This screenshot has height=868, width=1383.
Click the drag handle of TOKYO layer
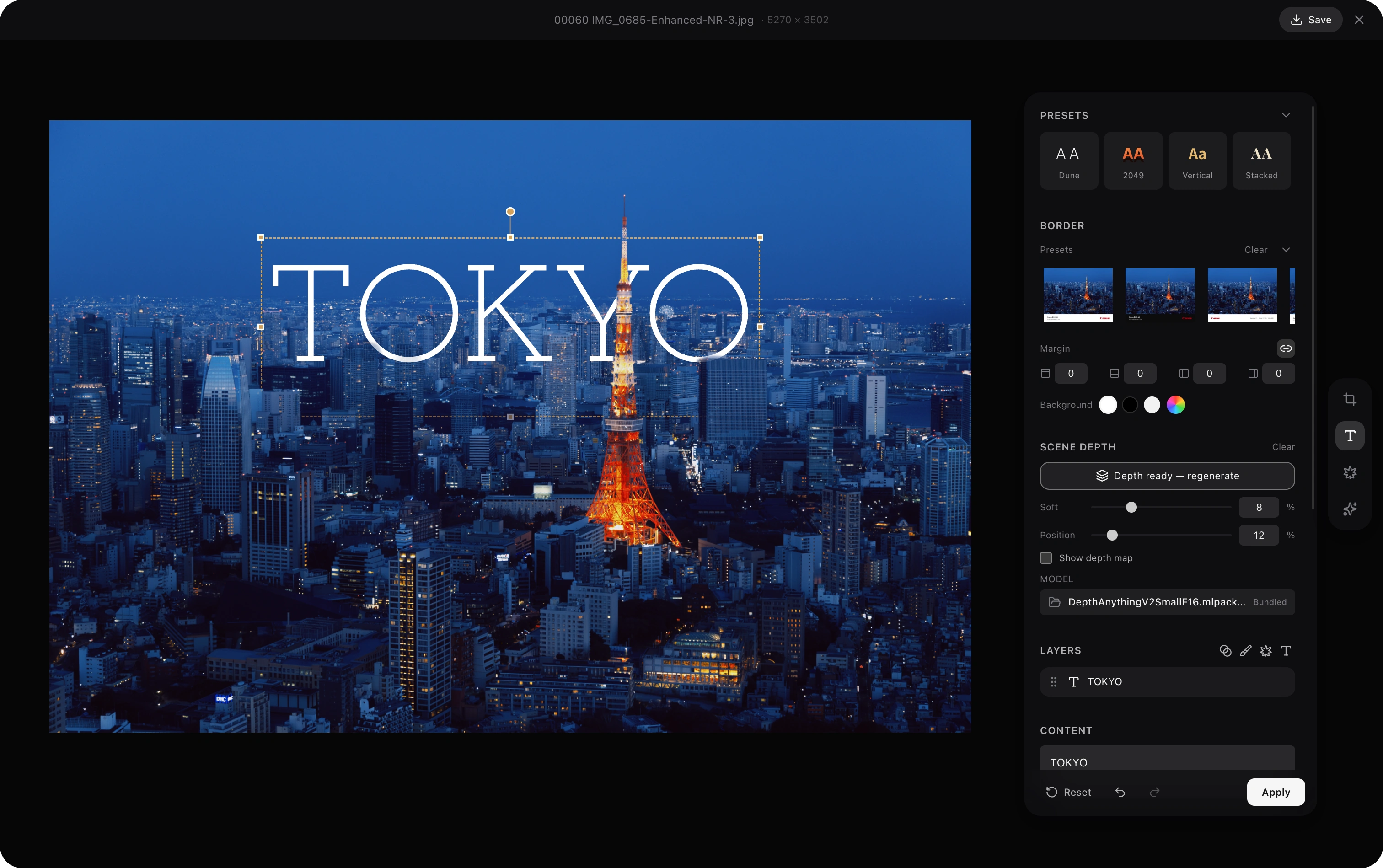point(1053,681)
